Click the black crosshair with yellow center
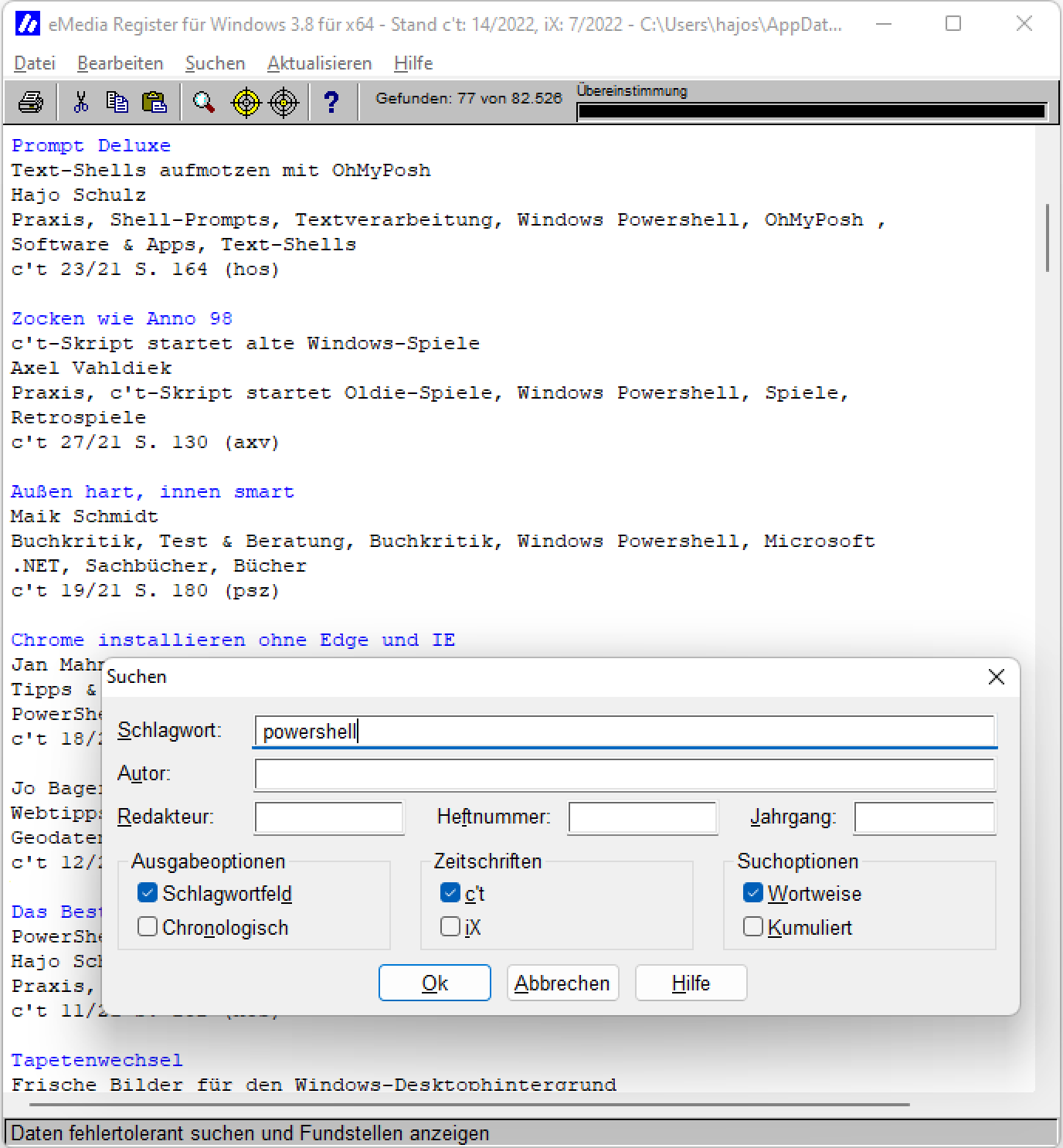1063x1148 pixels. (x=284, y=102)
